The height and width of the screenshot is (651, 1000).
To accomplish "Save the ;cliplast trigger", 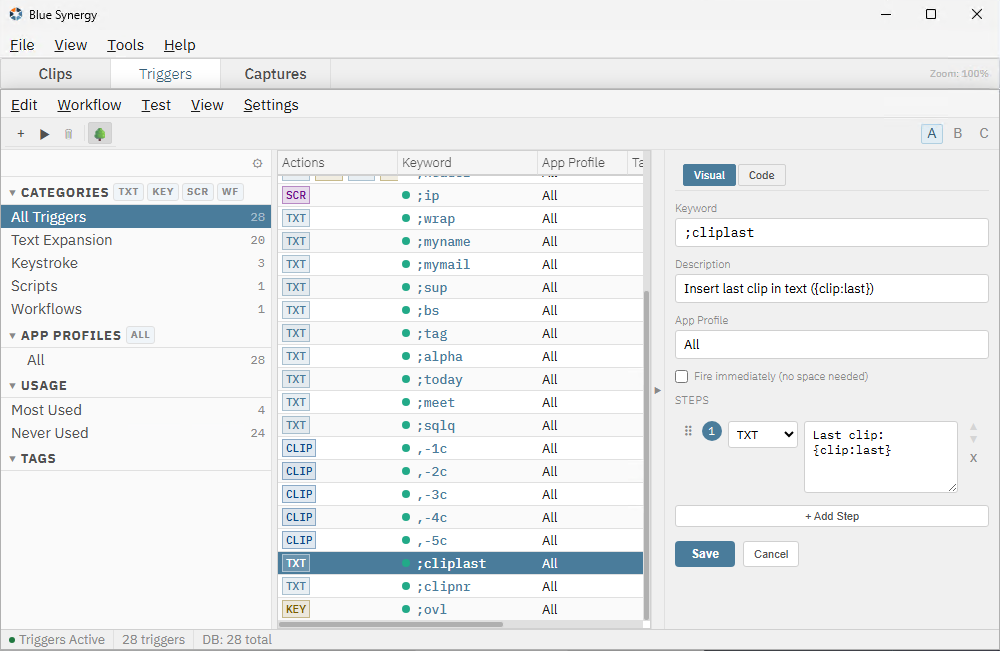I will click(x=704, y=553).
